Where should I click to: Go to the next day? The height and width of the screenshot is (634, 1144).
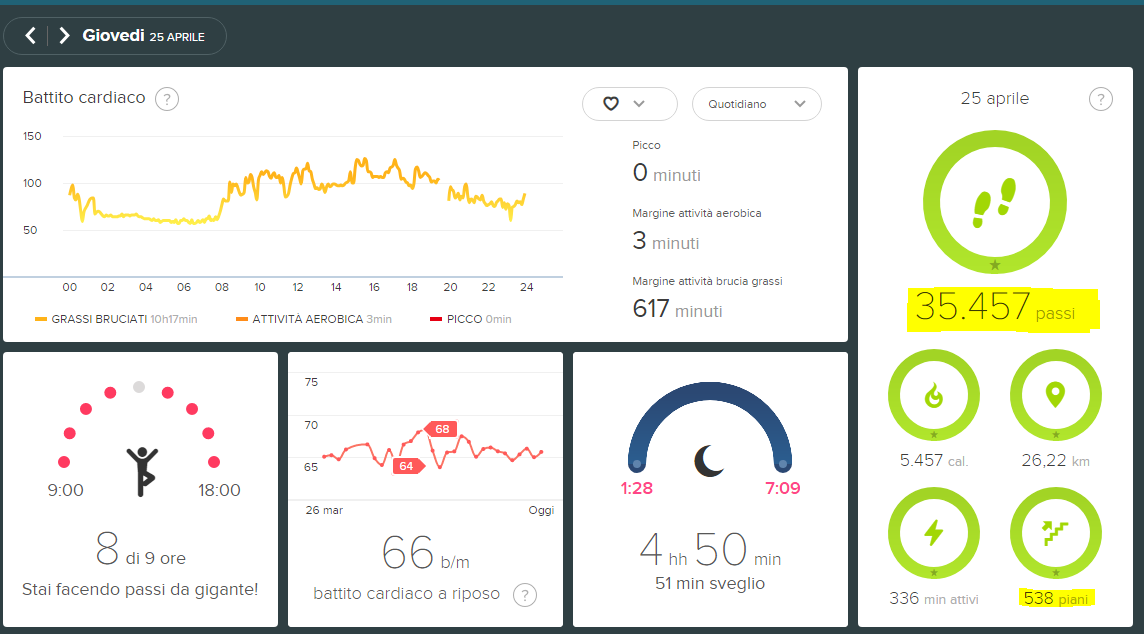click(64, 36)
